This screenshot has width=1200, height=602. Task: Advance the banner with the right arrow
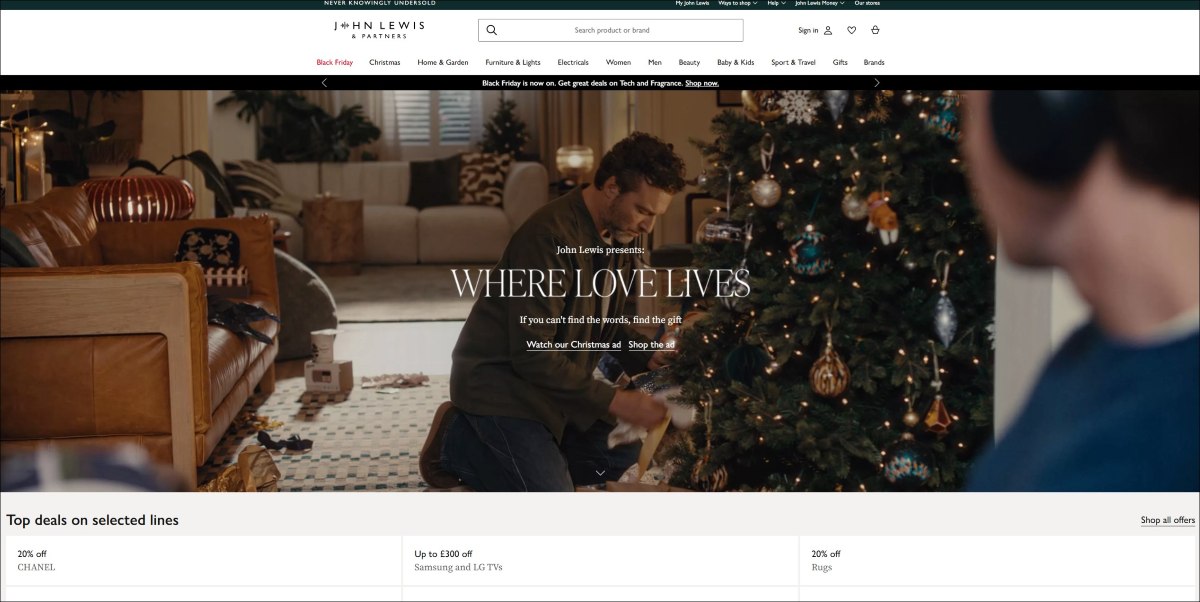point(877,82)
